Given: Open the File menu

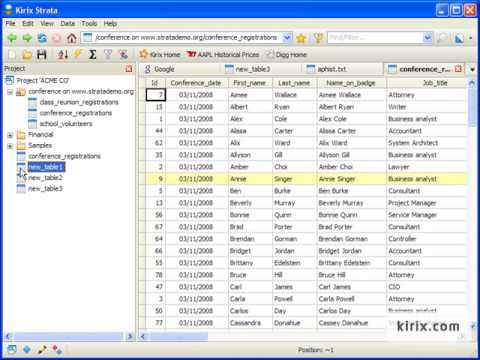Looking at the screenshot, I should (x=11, y=23).
